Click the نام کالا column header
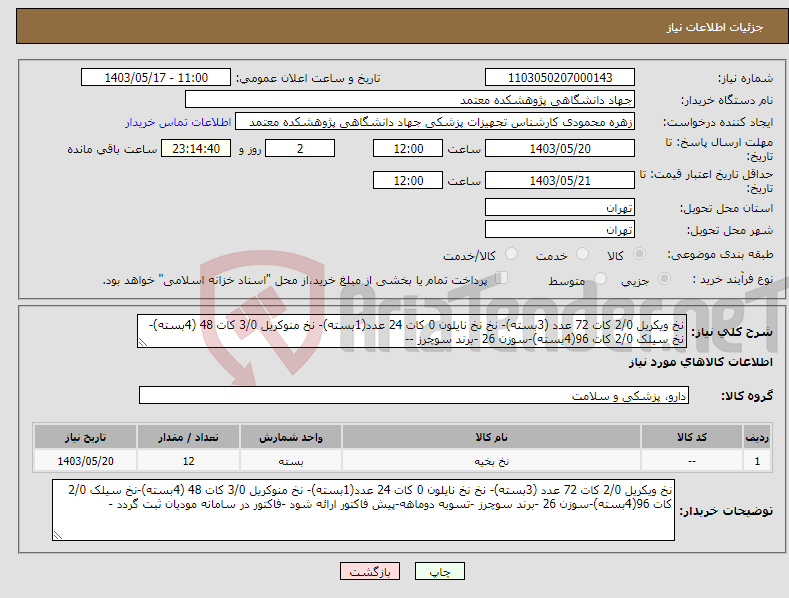Image resolution: width=789 pixels, height=598 pixels. 491,437
